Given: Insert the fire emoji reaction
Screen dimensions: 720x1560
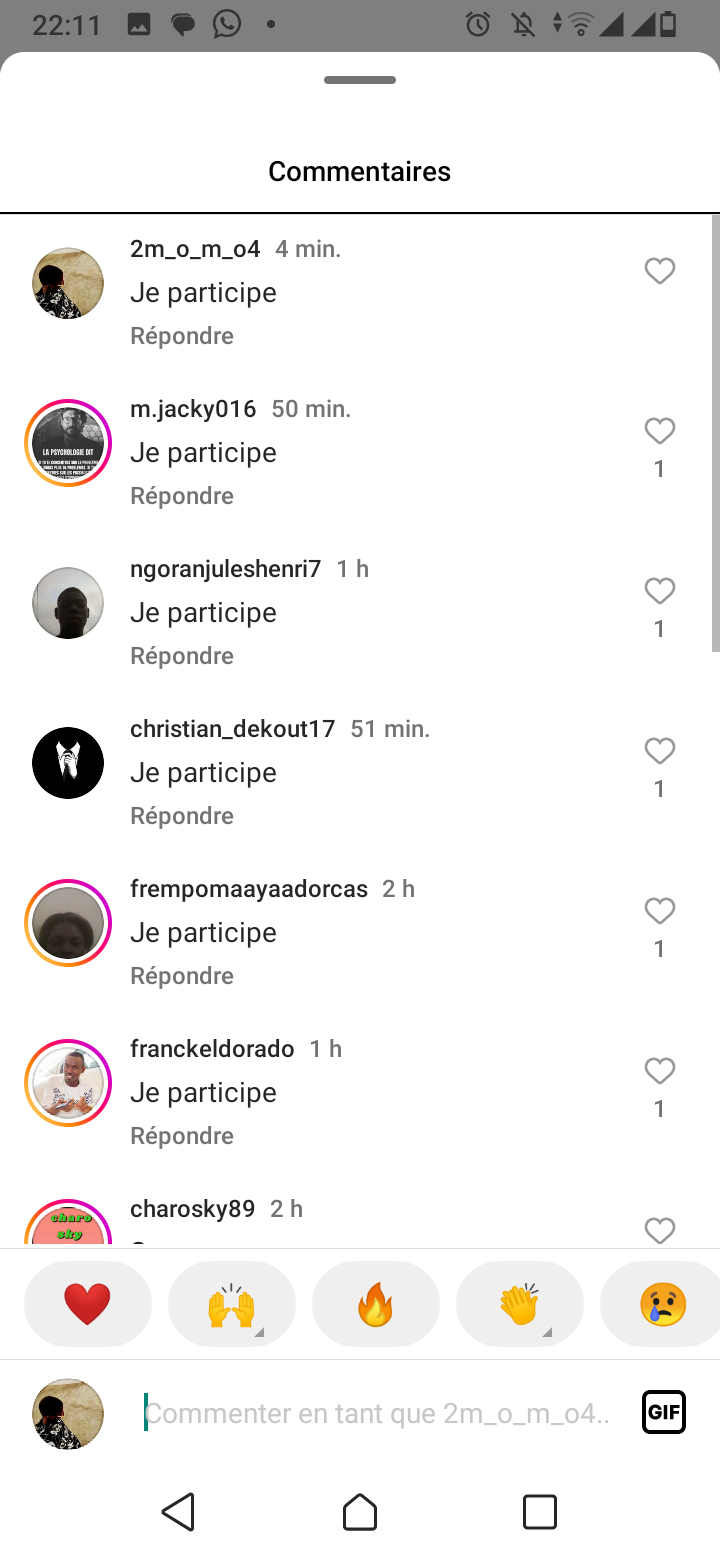Looking at the screenshot, I should click(x=376, y=1304).
